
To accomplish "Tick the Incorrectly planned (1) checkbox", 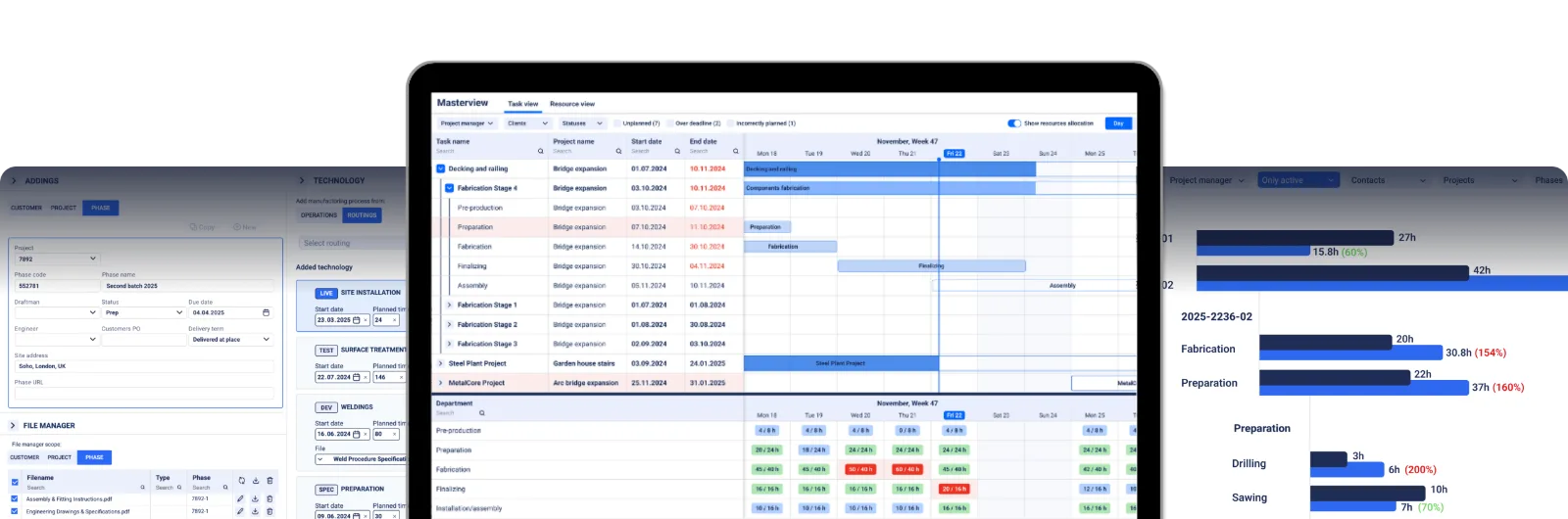I will pos(731,123).
